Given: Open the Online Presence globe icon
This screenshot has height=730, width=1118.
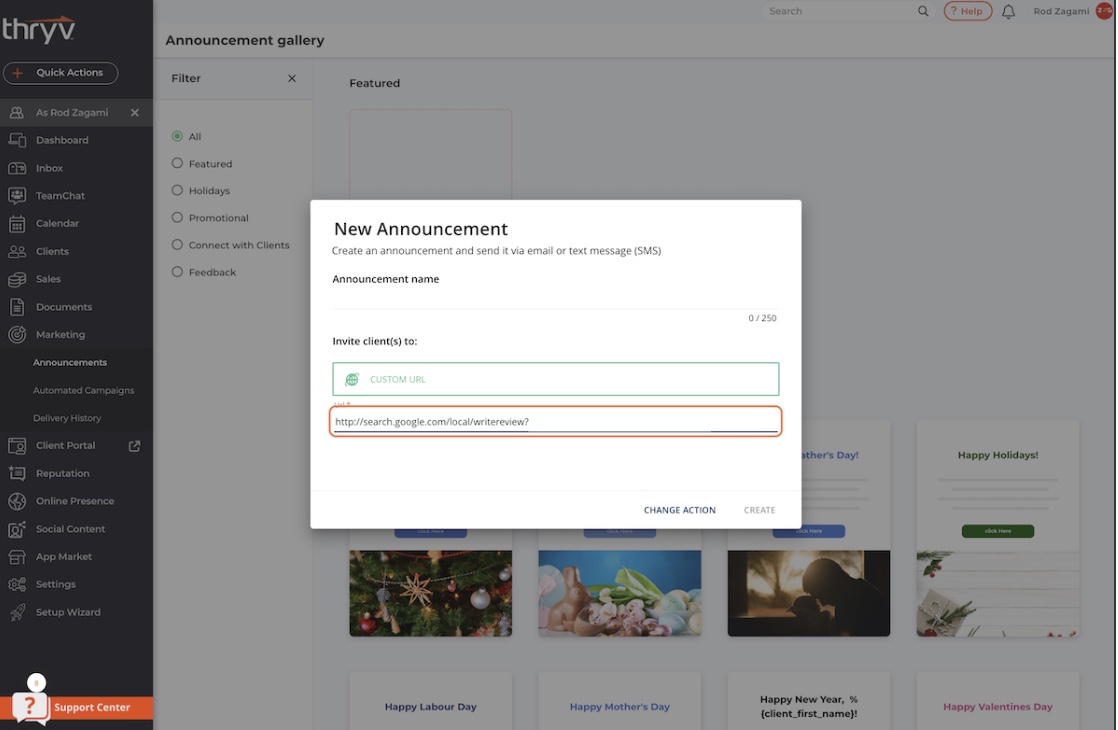Looking at the screenshot, I should [x=17, y=501].
